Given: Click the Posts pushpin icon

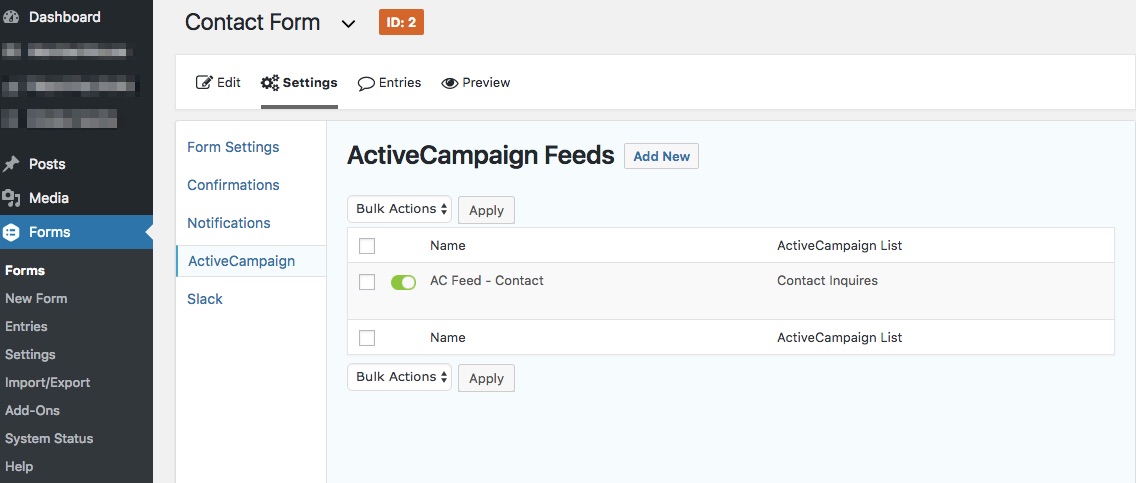Looking at the screenshot, I should click(x=11, y=164).
